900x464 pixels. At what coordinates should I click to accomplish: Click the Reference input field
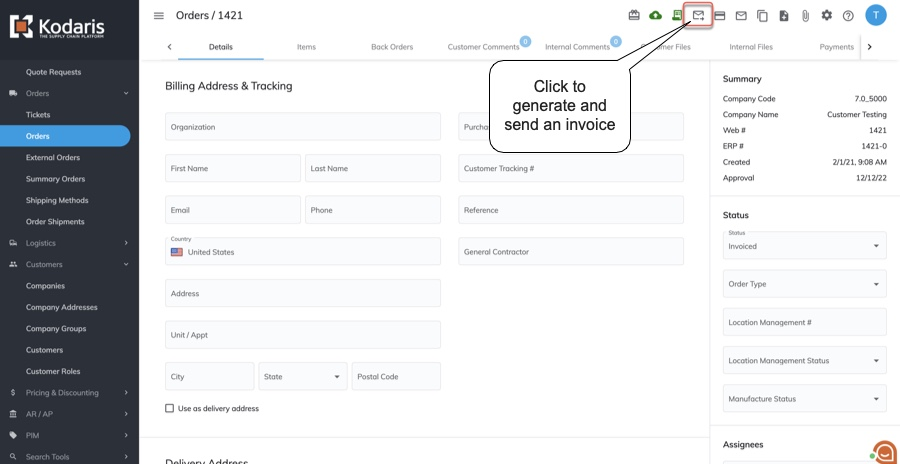click(x=571, y=210)
